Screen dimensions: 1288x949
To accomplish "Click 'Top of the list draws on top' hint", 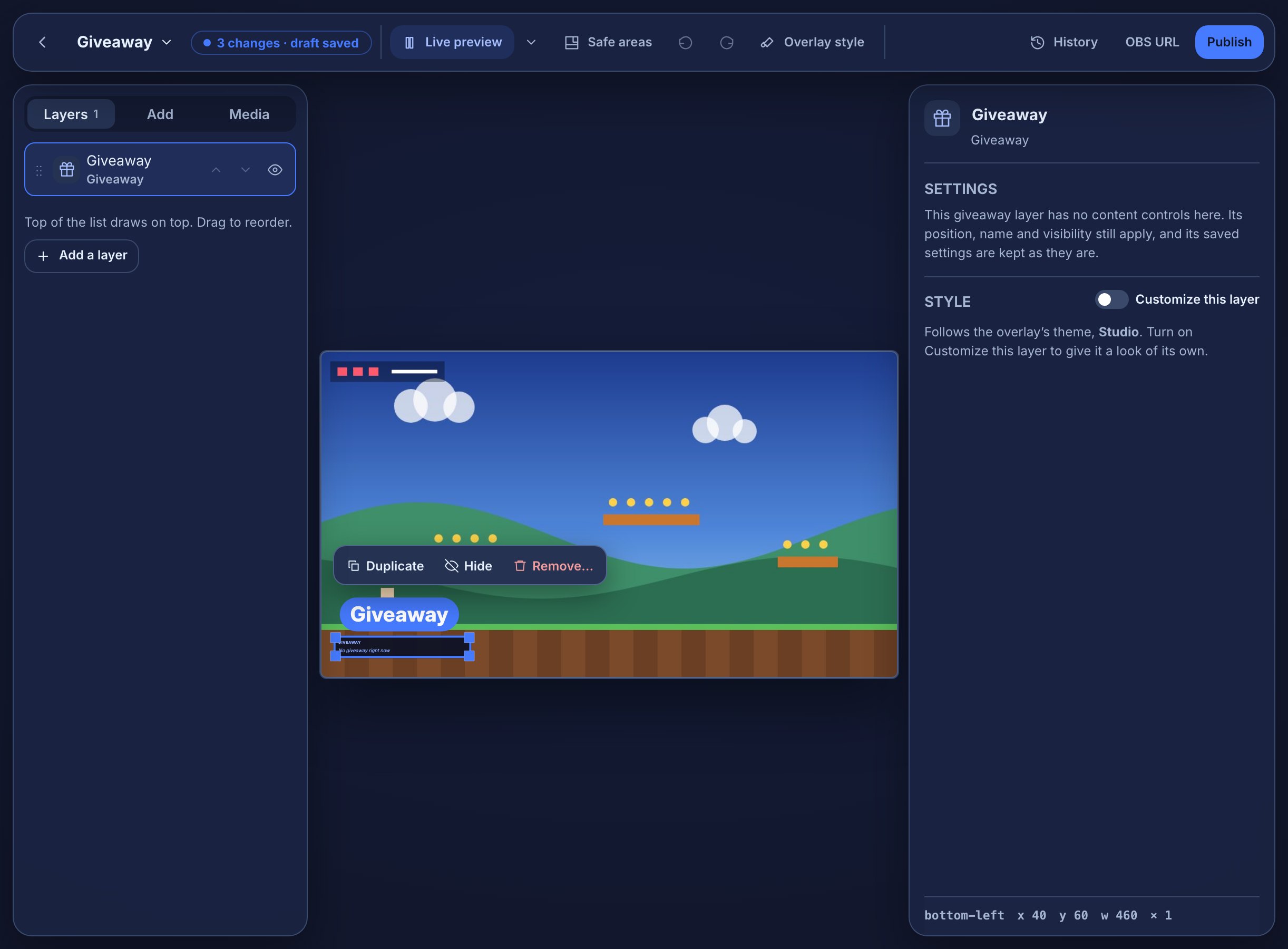I will 158,222.
